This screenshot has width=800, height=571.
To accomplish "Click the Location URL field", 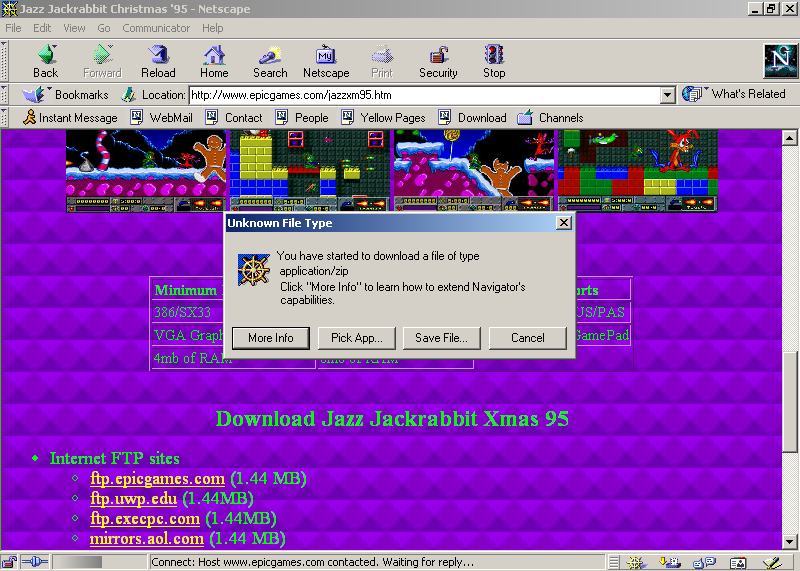I will tap(424, 95).
